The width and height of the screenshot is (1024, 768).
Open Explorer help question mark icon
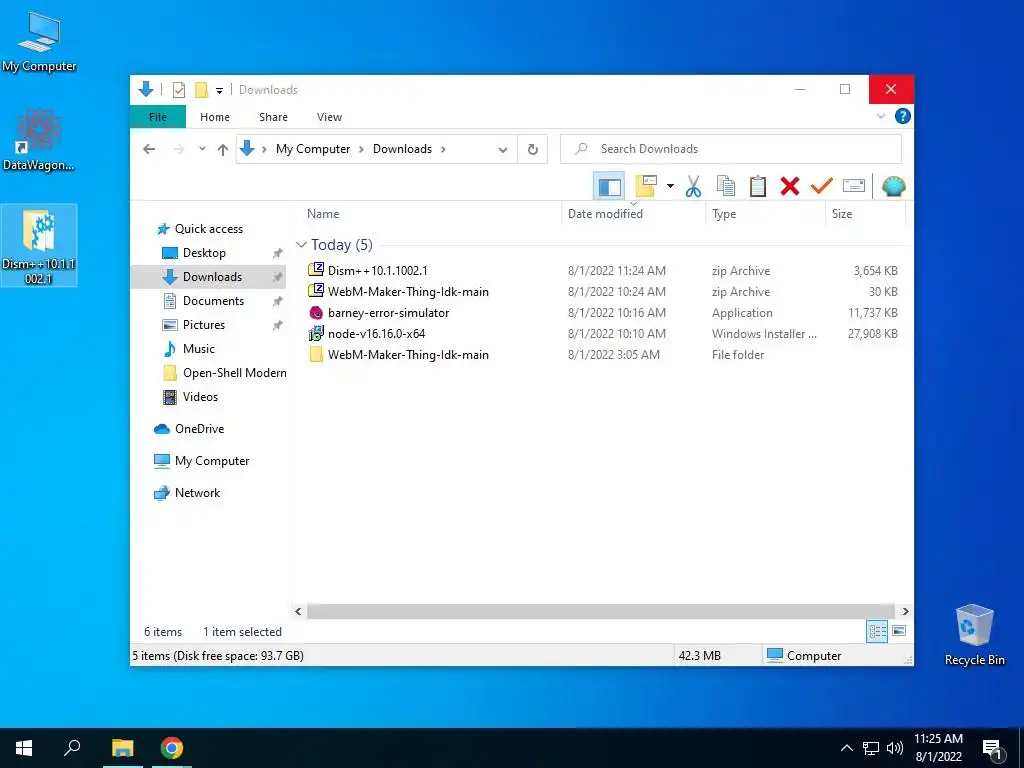[903, 116]
